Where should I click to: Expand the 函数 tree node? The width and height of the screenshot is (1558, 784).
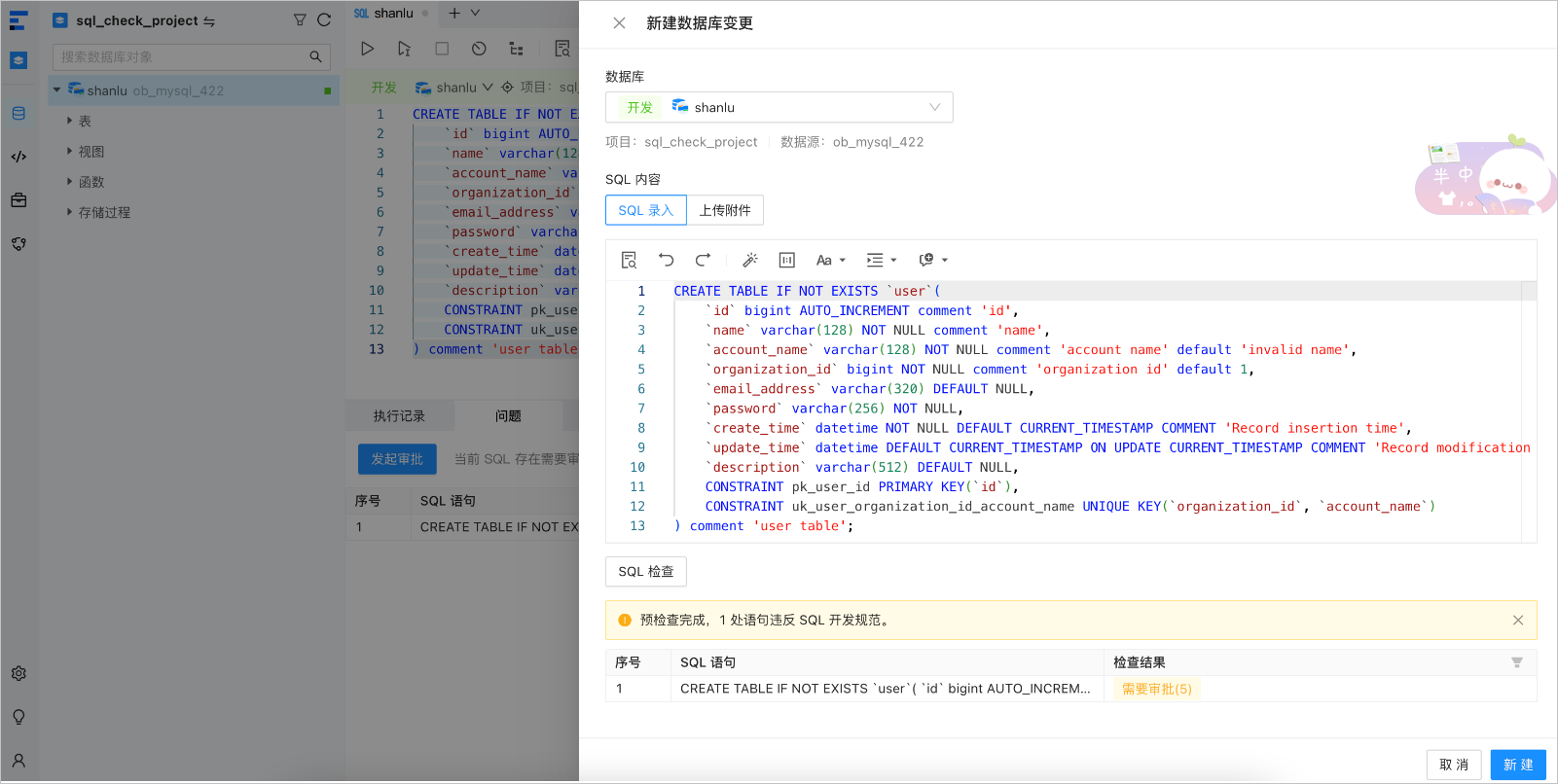[69, 182]
